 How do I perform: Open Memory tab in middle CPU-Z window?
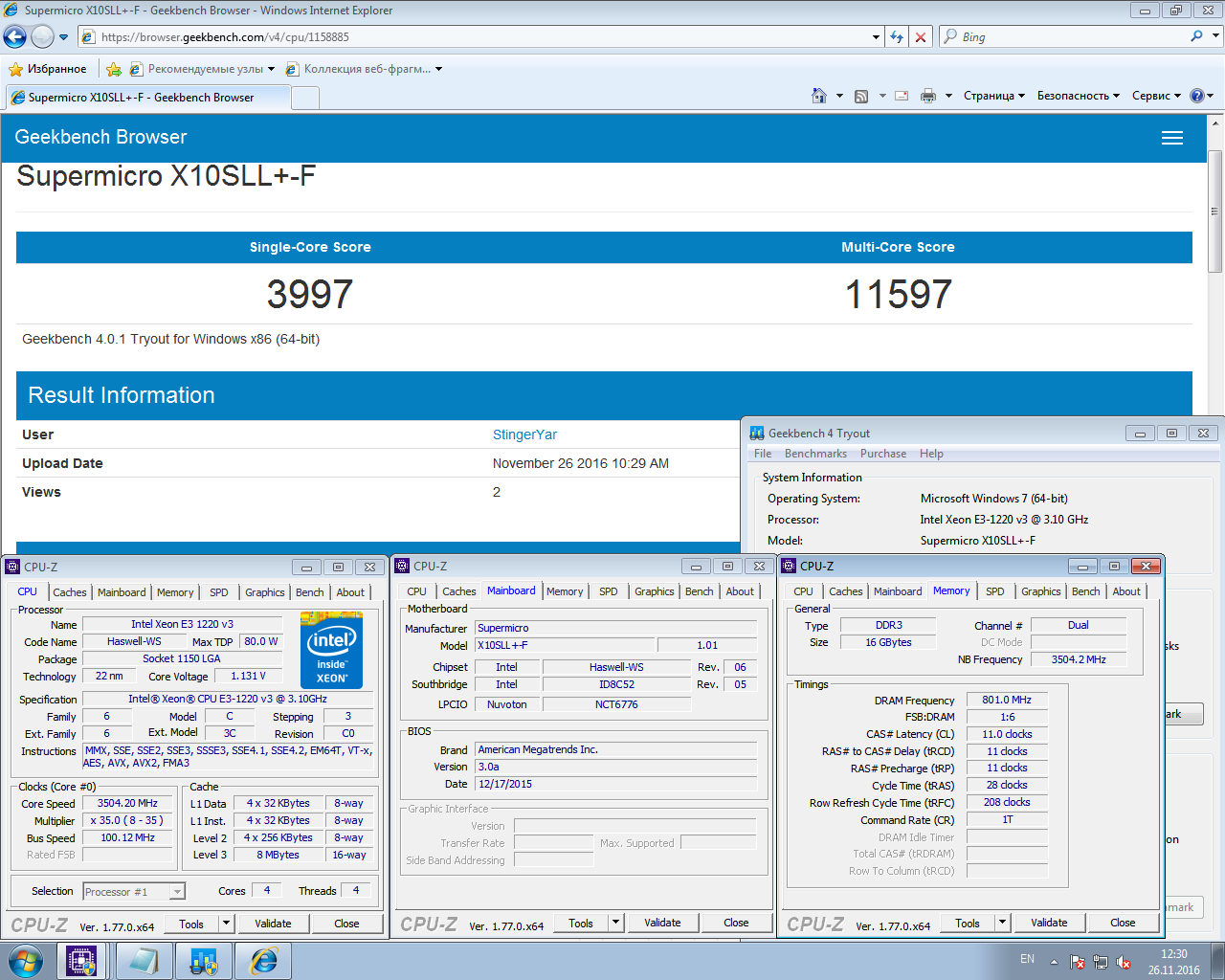coord(565,591)
